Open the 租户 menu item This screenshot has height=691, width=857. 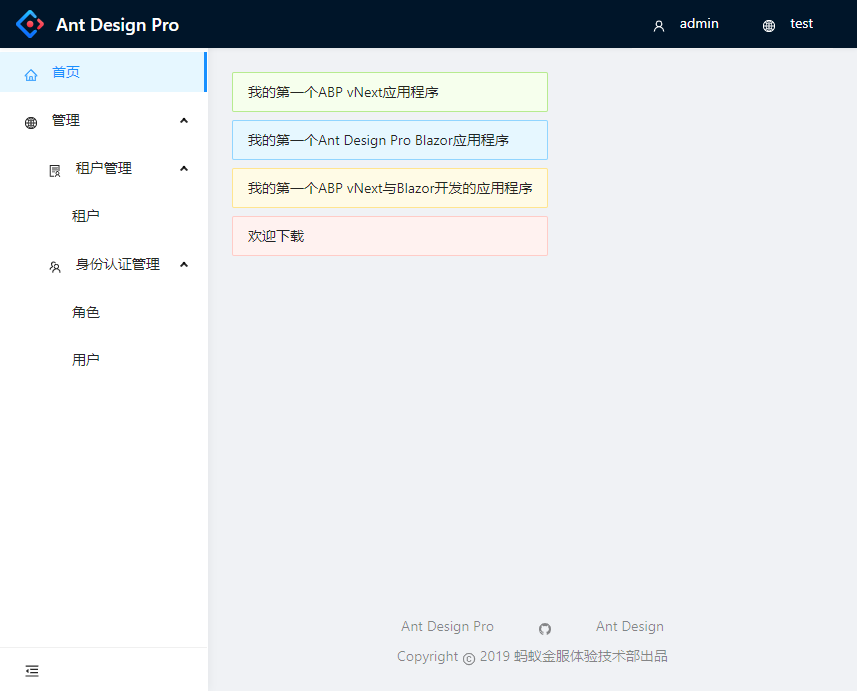point(86,216)
